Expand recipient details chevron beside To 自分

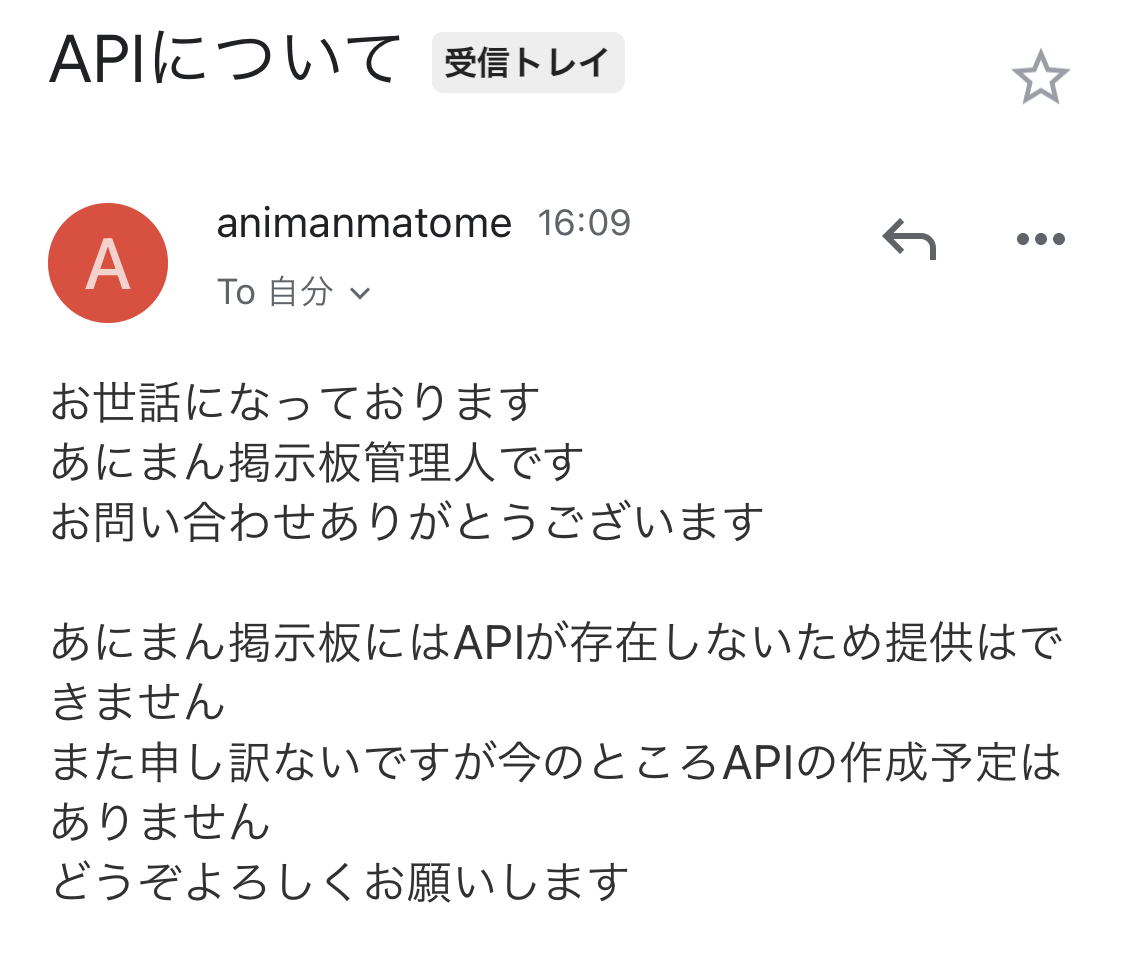tap(360, 293)
